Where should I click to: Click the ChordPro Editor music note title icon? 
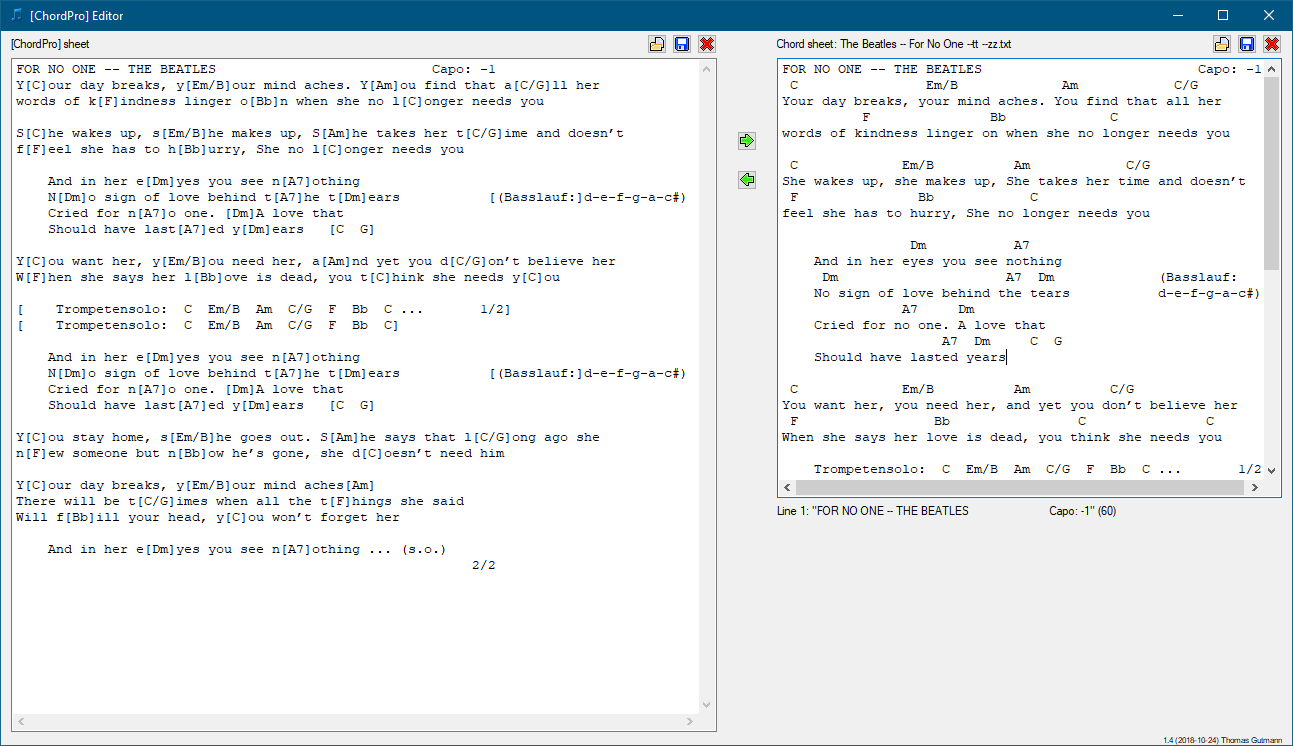tap(15, 15)
